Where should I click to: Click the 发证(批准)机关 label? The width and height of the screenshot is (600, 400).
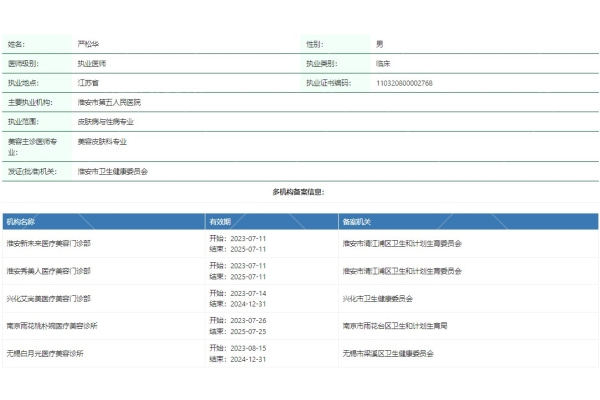click(32, 172)
